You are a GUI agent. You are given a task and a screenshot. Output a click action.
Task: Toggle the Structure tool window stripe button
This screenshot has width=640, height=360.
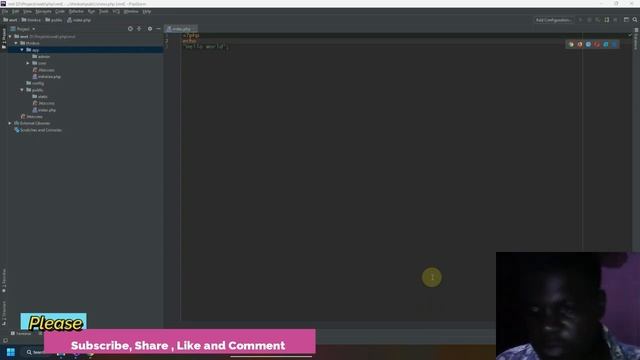(x=4, y=313)
